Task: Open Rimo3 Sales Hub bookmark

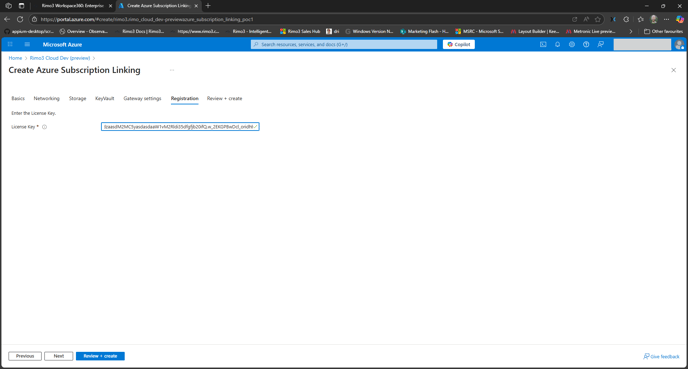Action: coord(300,32)
